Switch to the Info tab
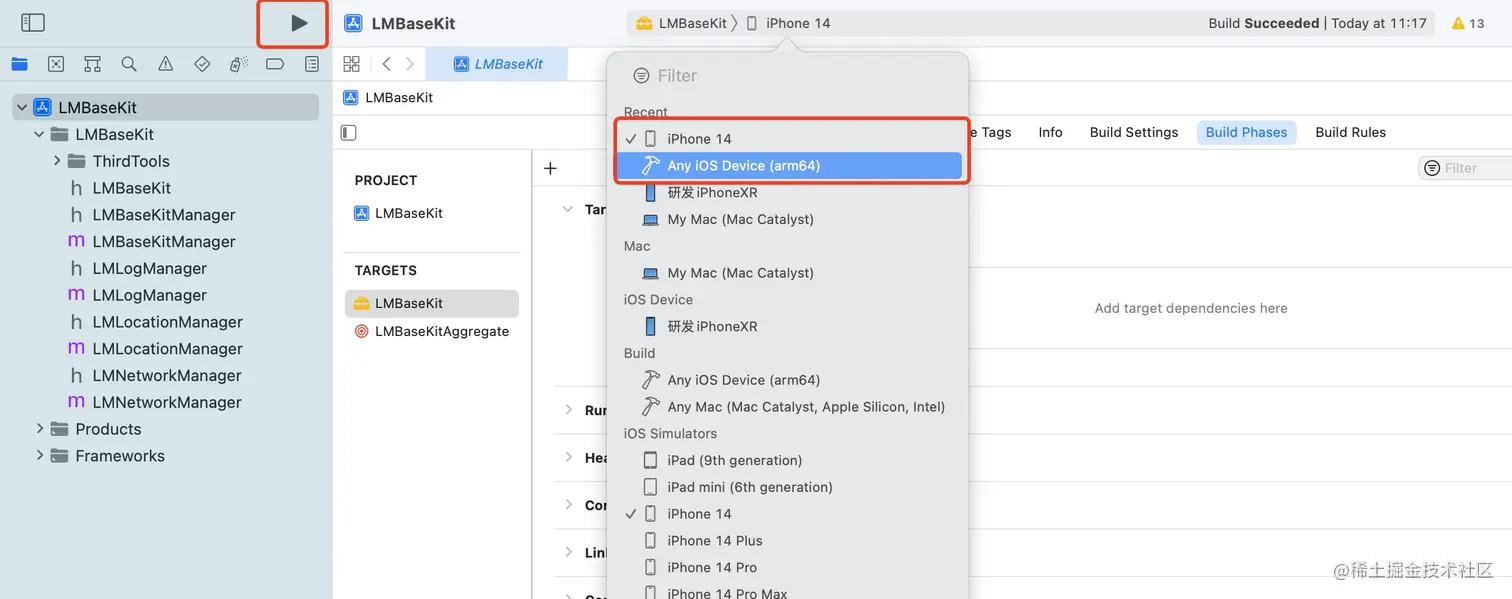1512x599 pixels. point(1050,132)
